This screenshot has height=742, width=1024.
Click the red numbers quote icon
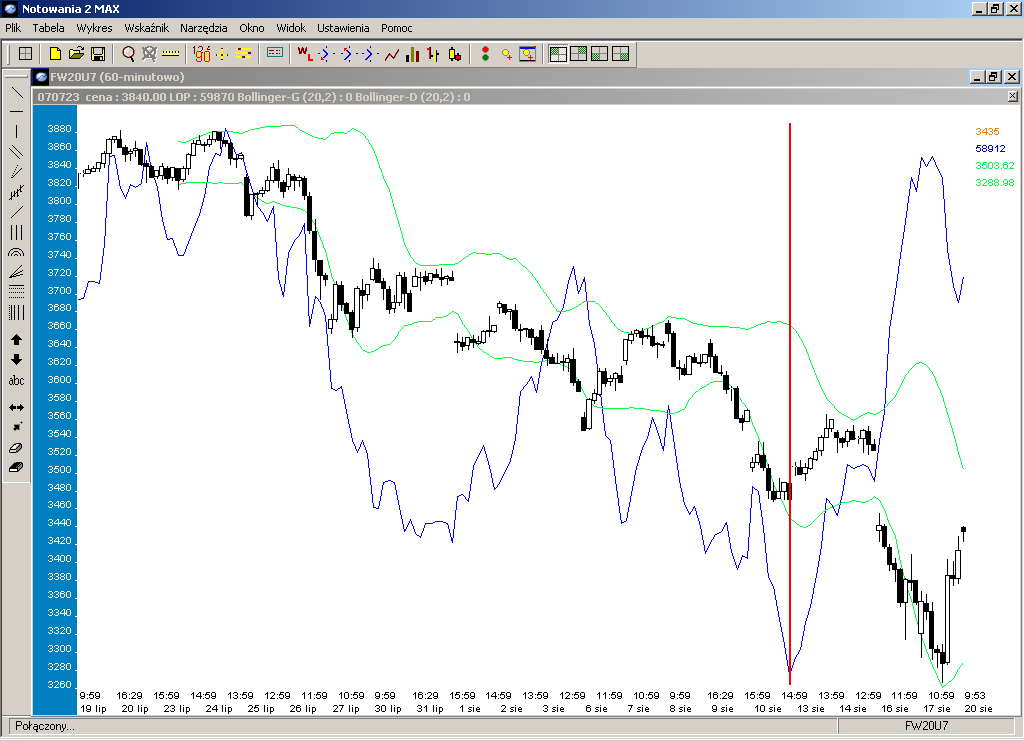[201, 54]
